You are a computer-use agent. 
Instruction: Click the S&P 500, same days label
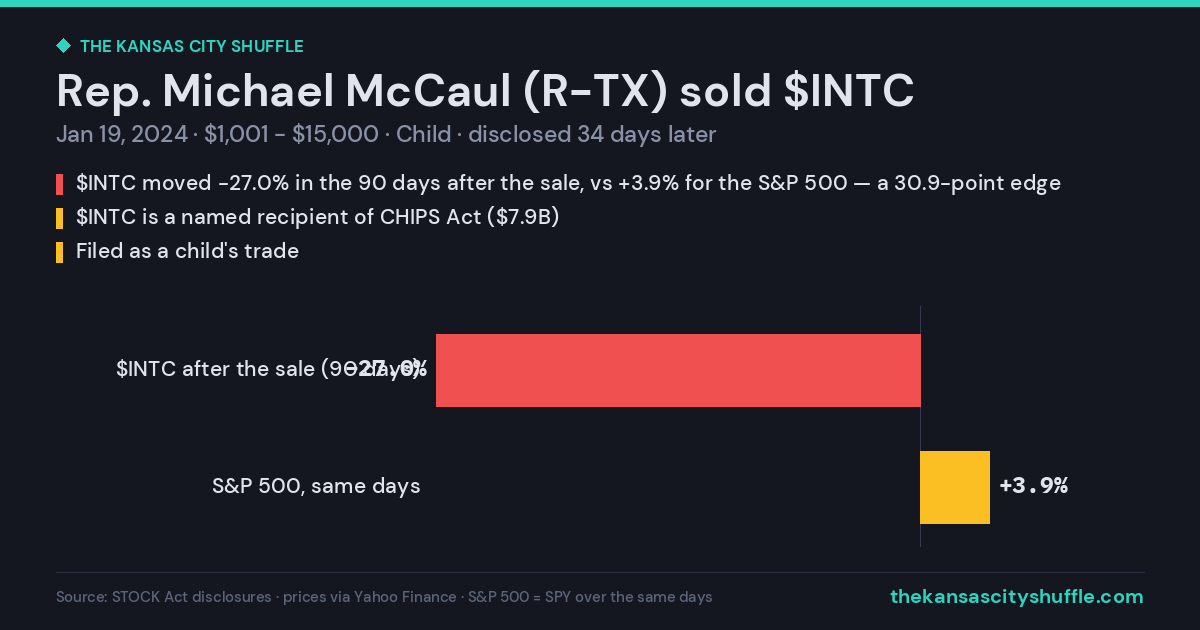(x=316, y=486)
